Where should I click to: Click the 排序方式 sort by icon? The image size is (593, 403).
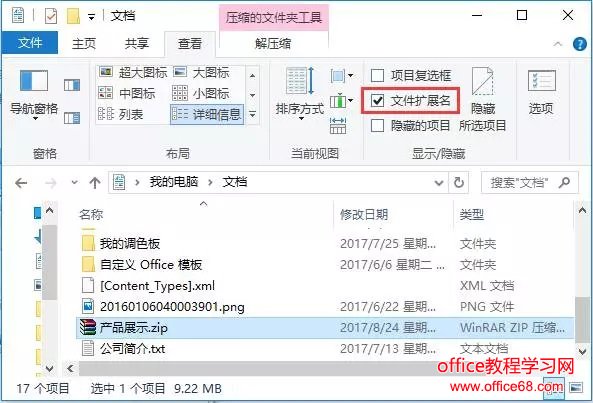[x=300, y=93]
